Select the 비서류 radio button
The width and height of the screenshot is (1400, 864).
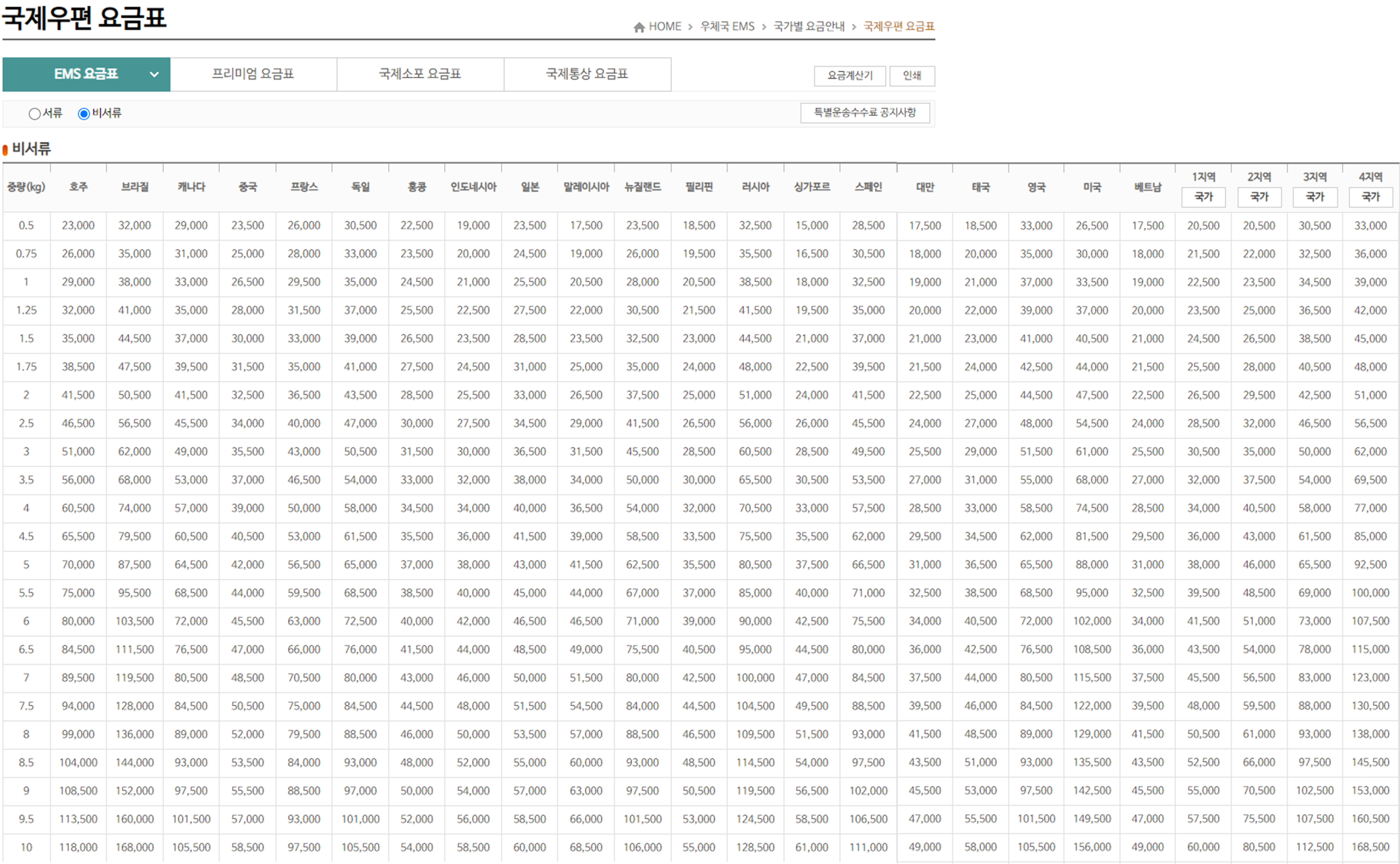tap(83, 114)
